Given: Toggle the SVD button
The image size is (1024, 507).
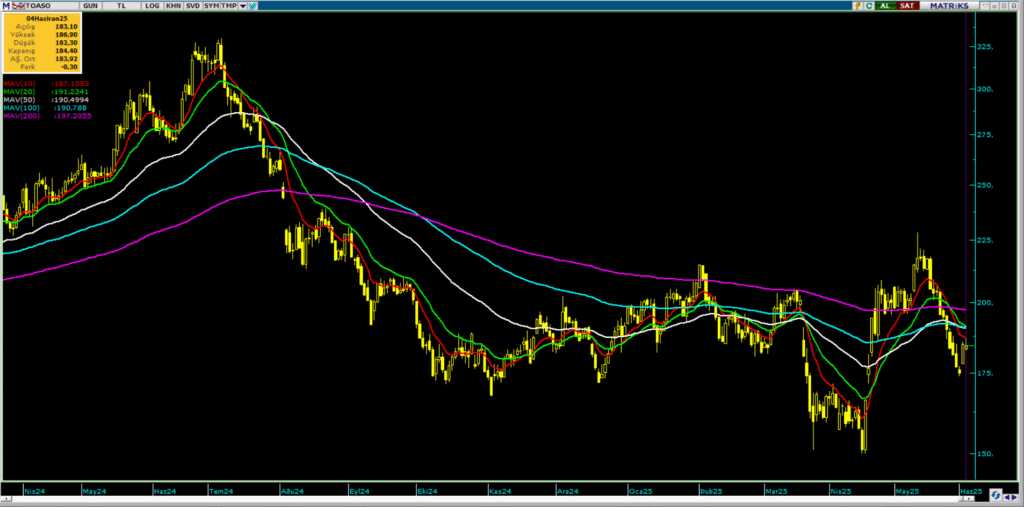Looking at the screenshot, I should tap(193, 6).
